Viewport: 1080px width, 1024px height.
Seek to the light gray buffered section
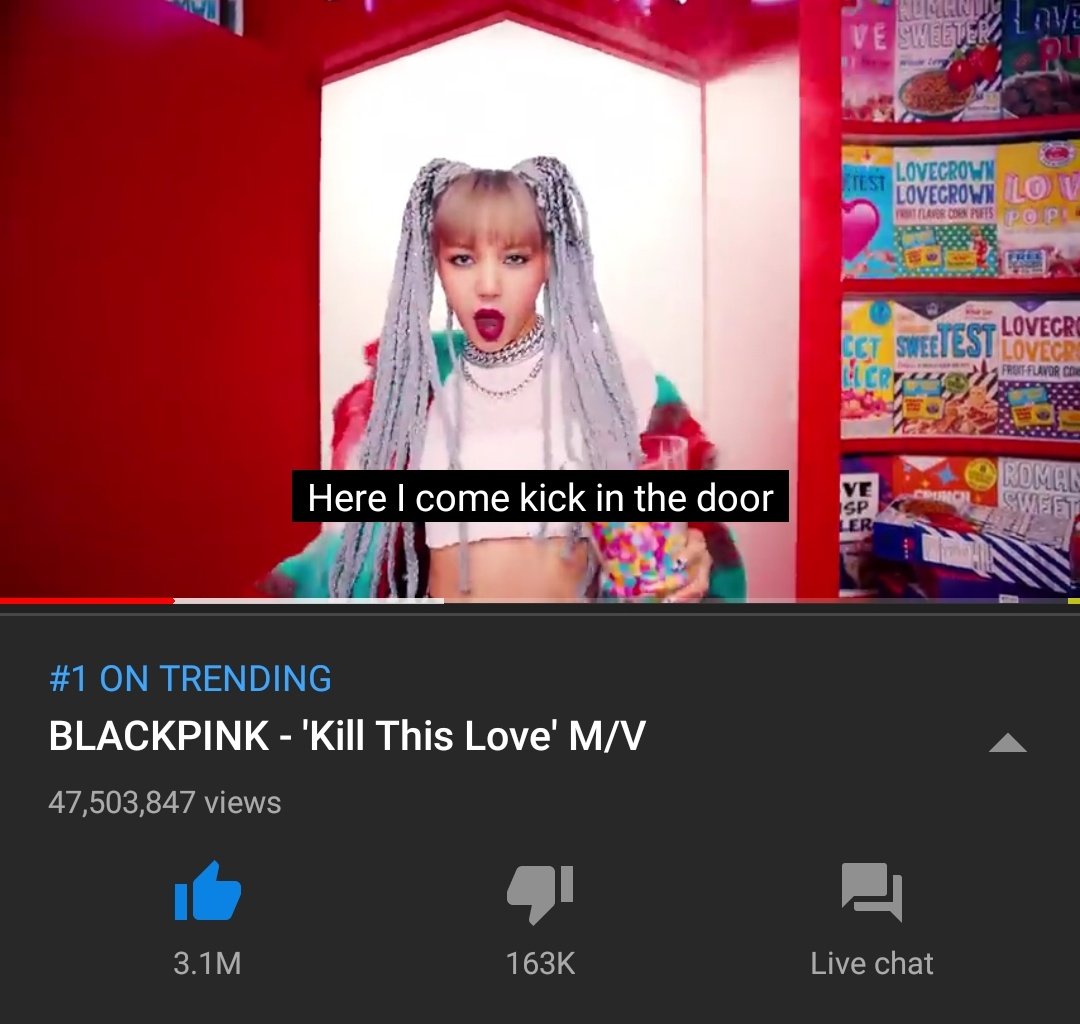point(309,601)
